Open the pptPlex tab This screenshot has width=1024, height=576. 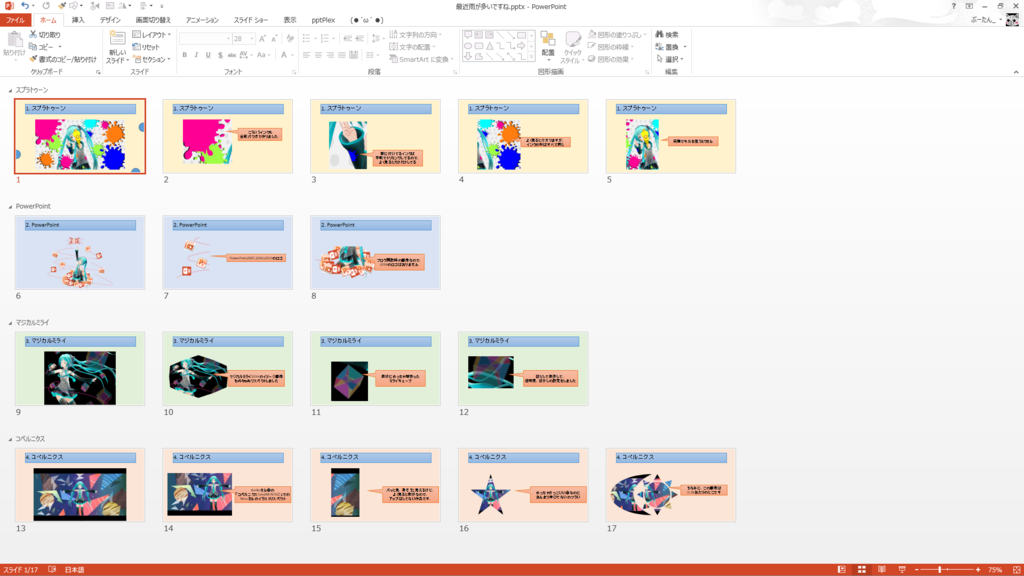click(323, 20)
